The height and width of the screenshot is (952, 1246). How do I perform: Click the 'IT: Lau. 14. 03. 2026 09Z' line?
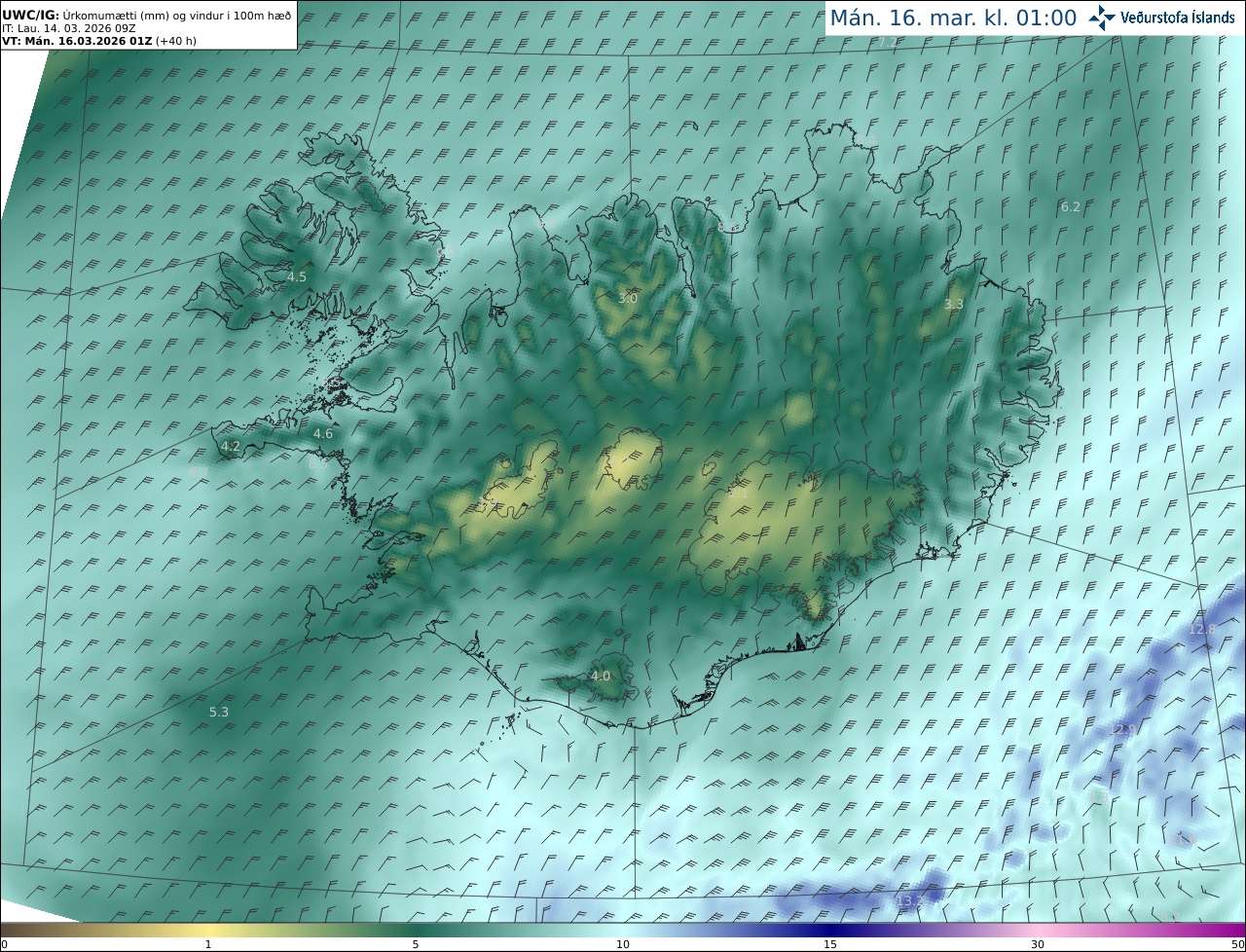pyautogui.click(x=69, y=28)
